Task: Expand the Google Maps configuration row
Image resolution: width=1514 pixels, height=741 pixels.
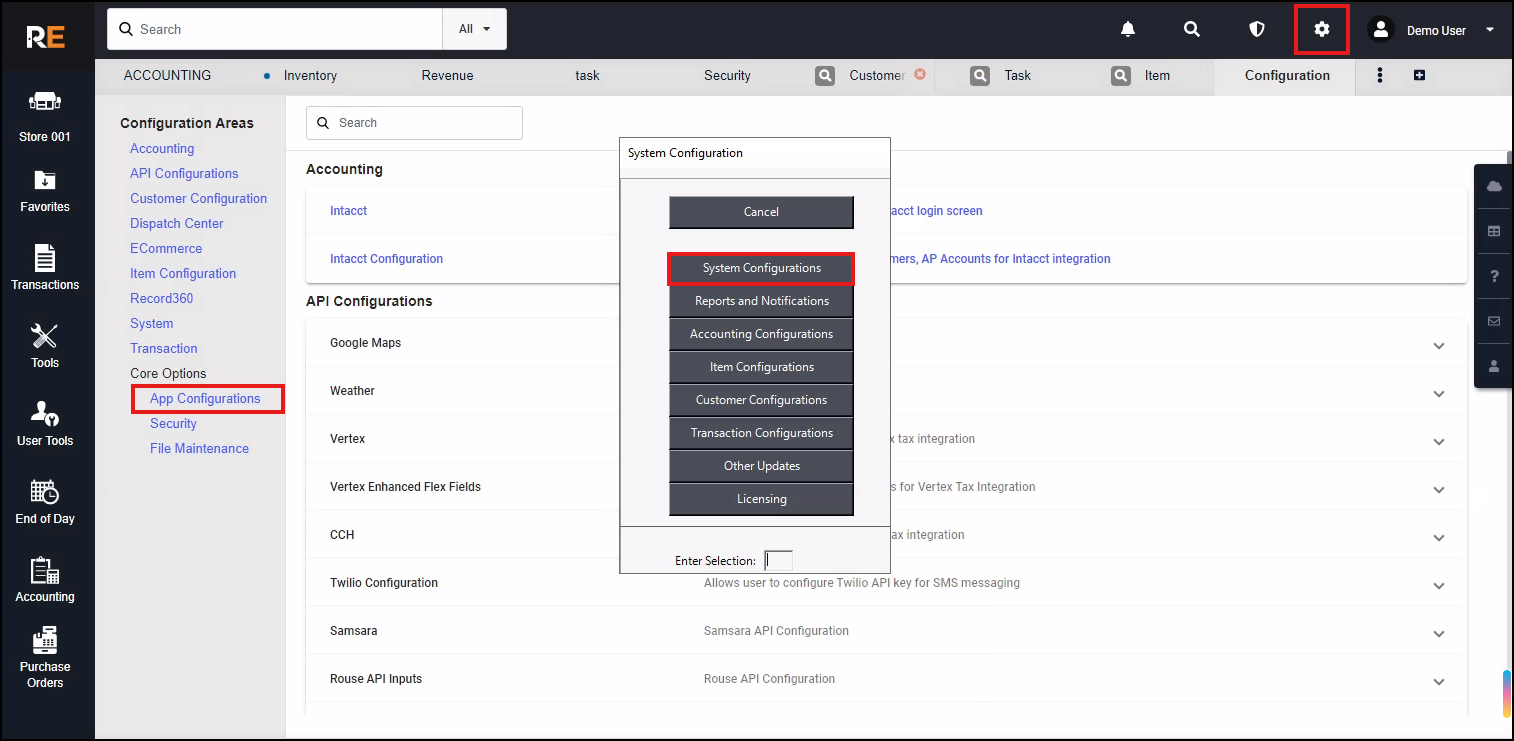Action: tap(1438, 346)
